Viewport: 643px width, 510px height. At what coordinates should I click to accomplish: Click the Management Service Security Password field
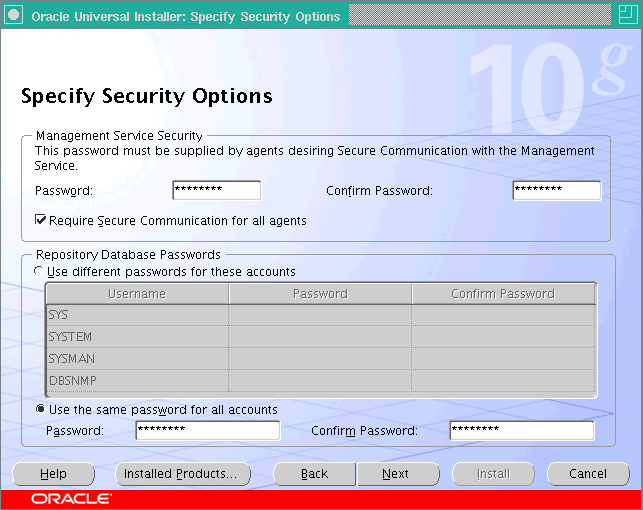coord(216,190)
